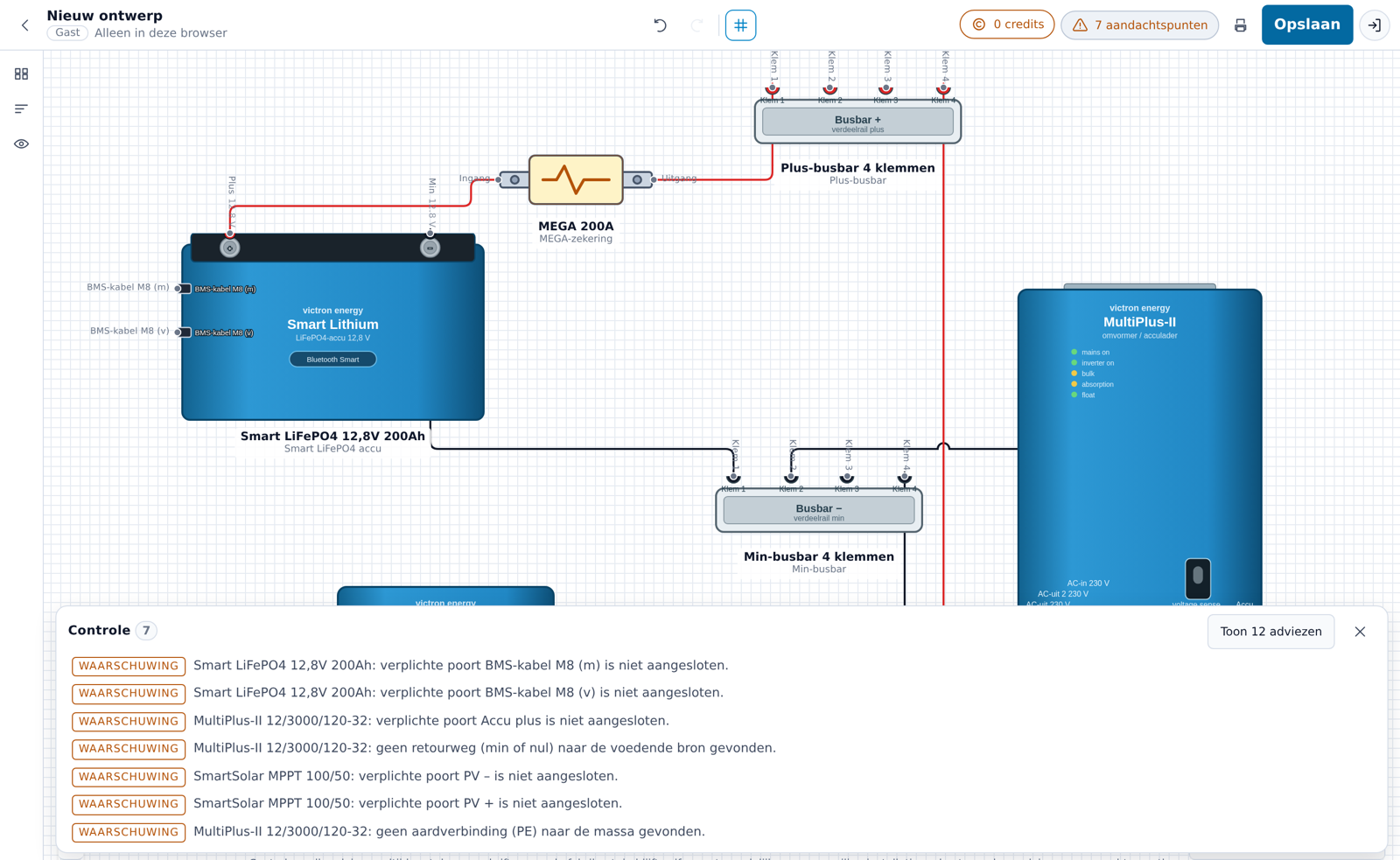Click the BMS-kabel M8 (m) port
Viewport: 1400px width, 860px height.
coord(179,289)
